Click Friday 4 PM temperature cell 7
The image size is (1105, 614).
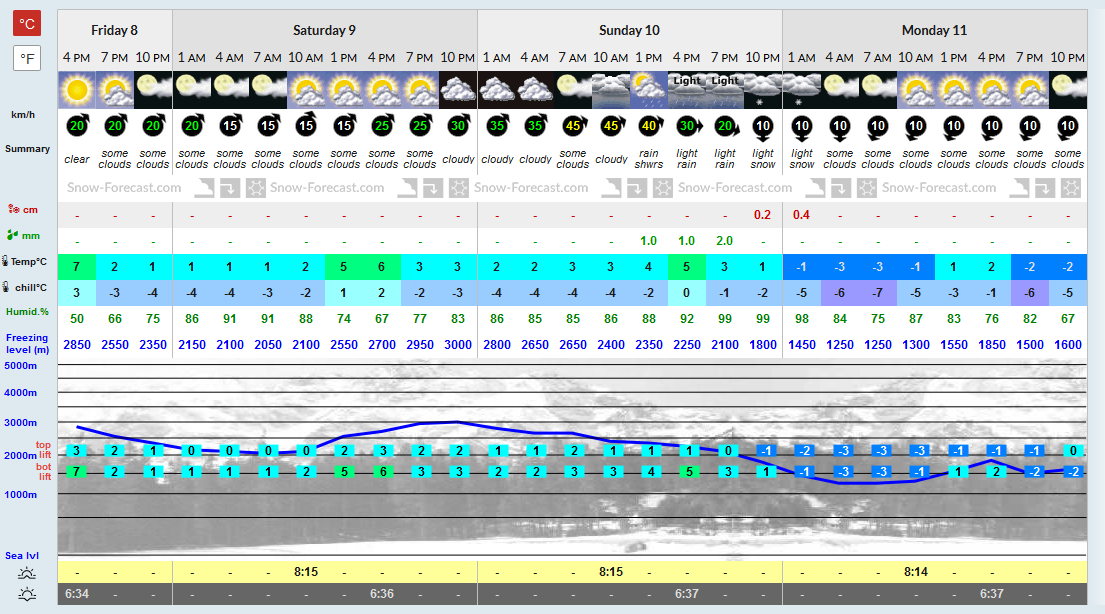click(77, 267)
